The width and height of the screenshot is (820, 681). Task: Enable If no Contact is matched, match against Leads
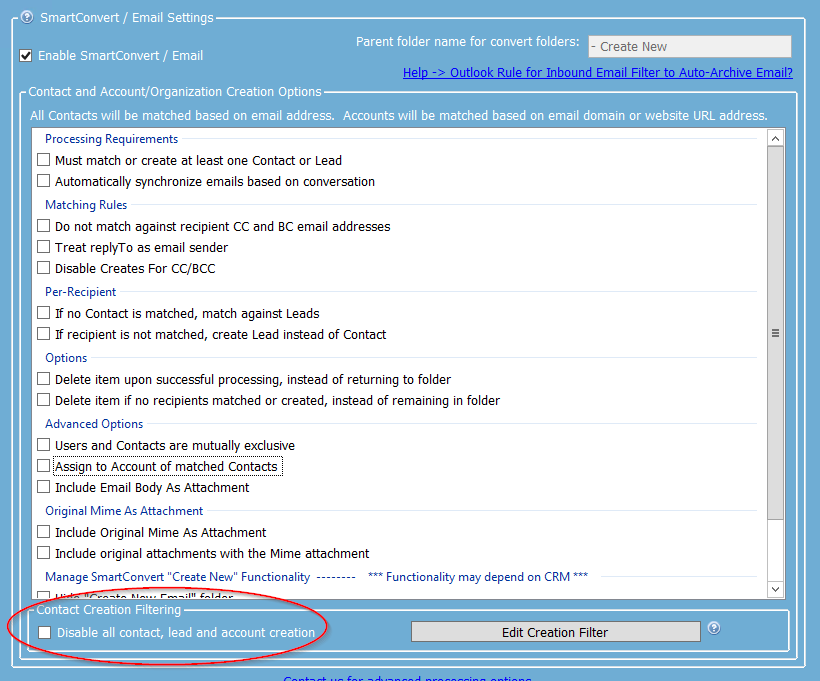click(44, 313)
